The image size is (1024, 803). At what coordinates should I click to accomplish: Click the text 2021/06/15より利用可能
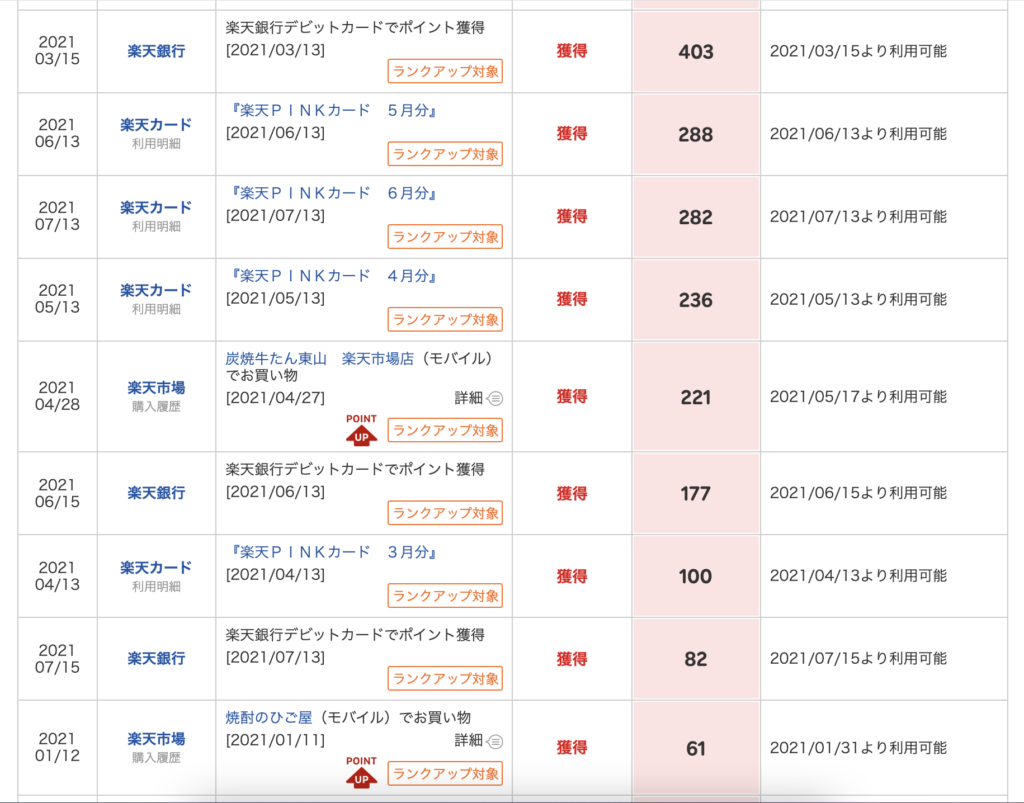click(858, 493)
